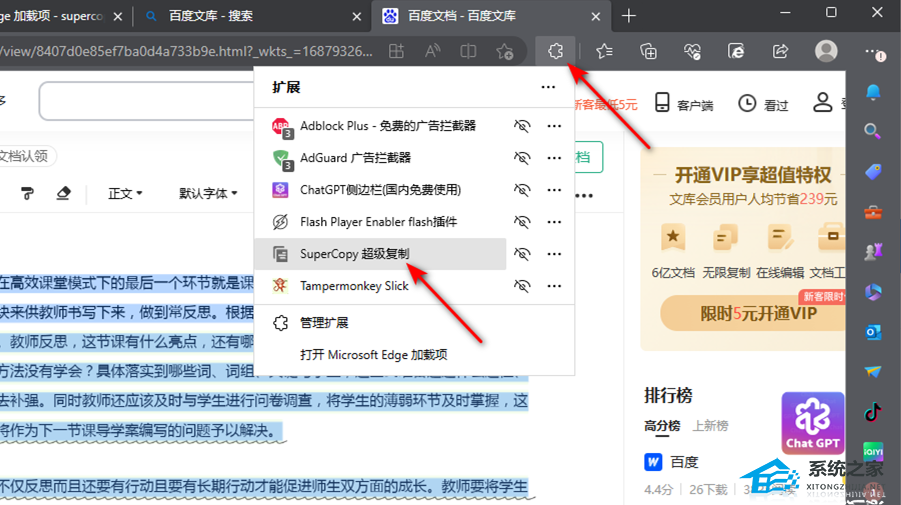Click 客户端 link in page header
The height and width of the screenshot is (505, 901).
pyautogui.click(x=684, y=104)
